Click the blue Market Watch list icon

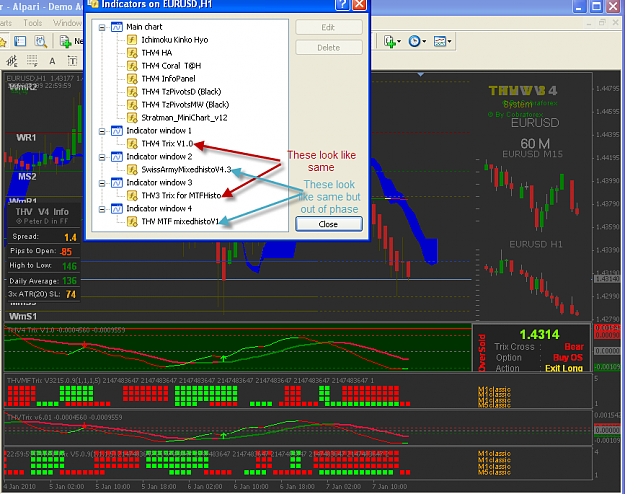[20, 41]
